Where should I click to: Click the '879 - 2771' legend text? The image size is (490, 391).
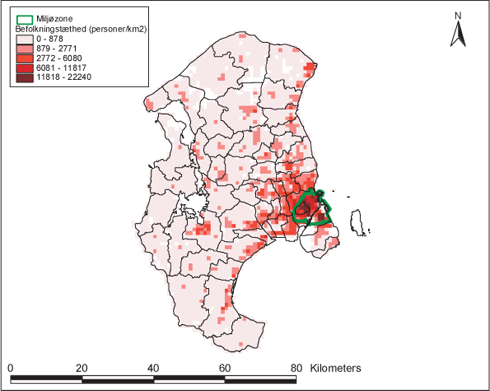point(57,49)
